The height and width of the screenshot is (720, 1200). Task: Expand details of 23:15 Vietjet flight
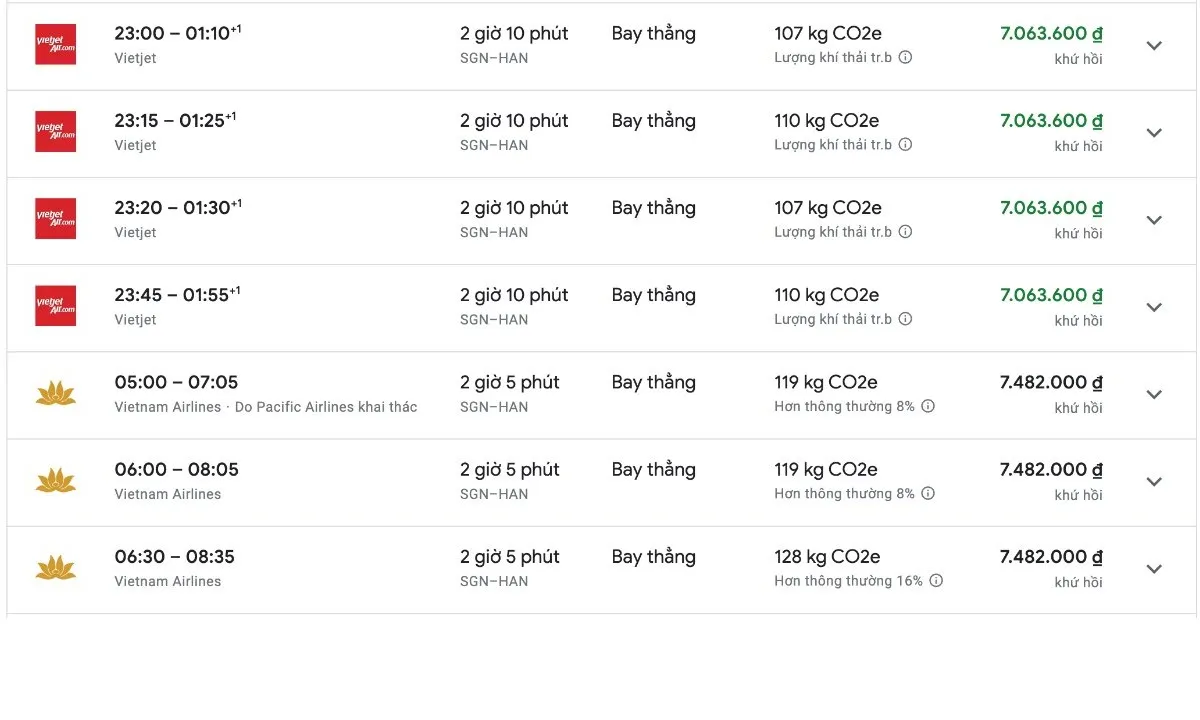pos(1154,133)
